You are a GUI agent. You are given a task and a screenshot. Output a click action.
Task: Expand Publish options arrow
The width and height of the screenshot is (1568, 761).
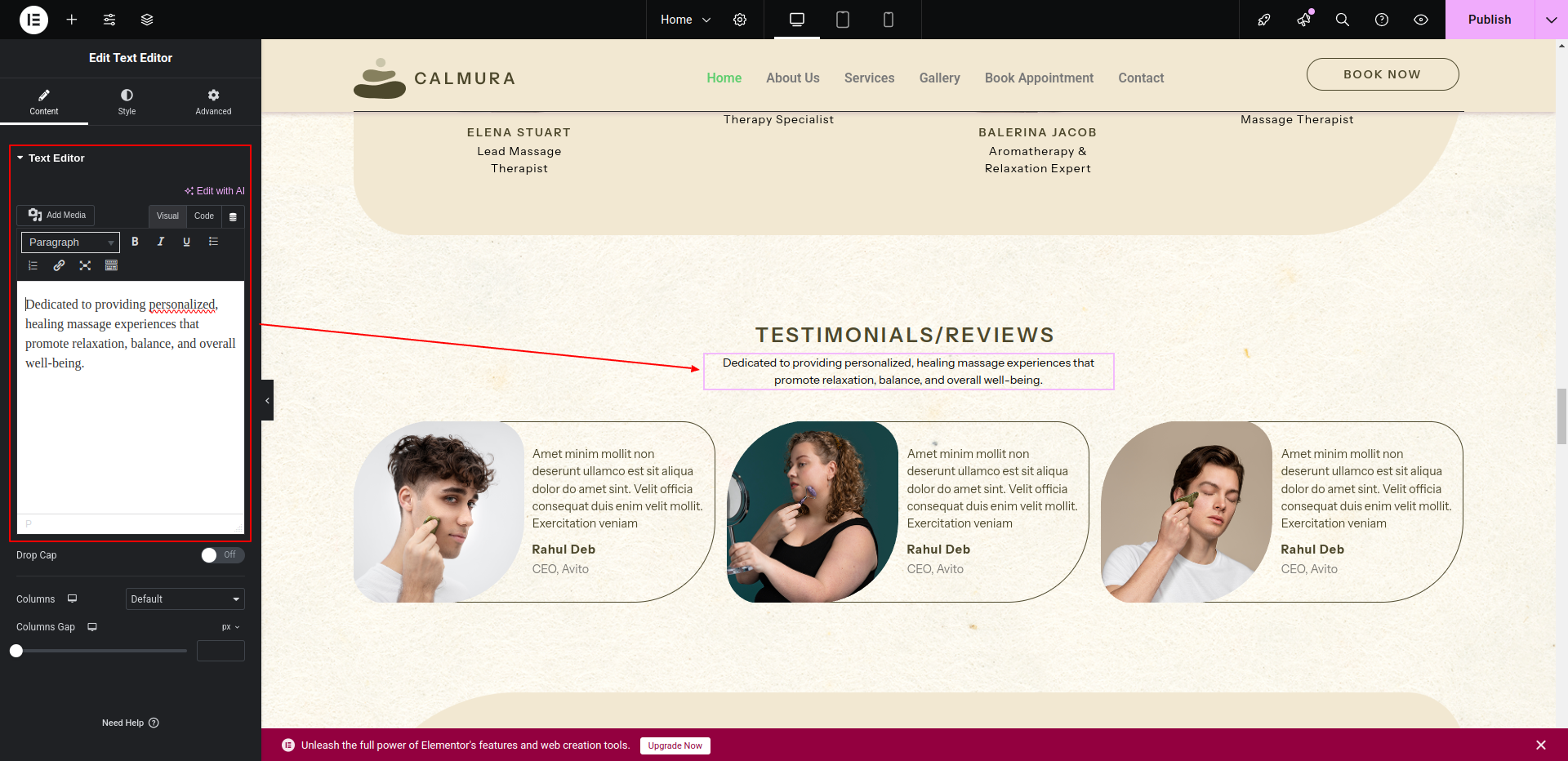[x=1551, y=20]
